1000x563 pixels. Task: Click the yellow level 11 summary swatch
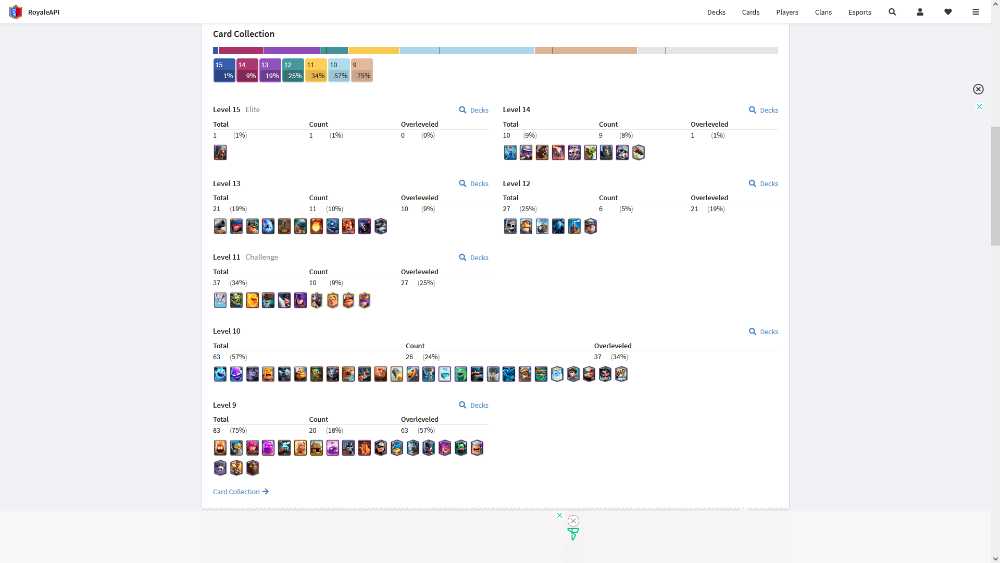click(316, 70)
